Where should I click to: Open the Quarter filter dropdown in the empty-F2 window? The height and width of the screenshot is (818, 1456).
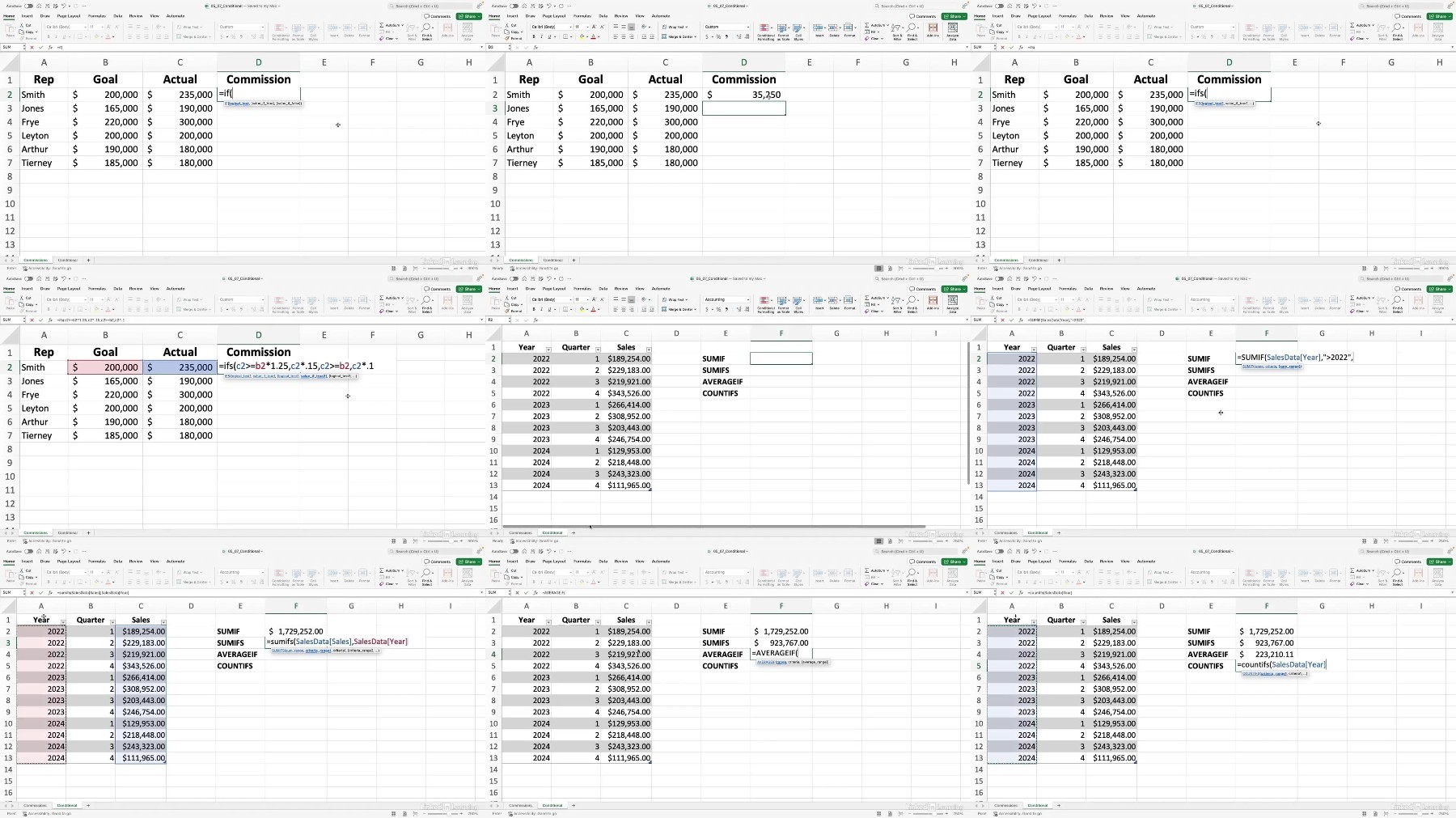tap(598, 350)
